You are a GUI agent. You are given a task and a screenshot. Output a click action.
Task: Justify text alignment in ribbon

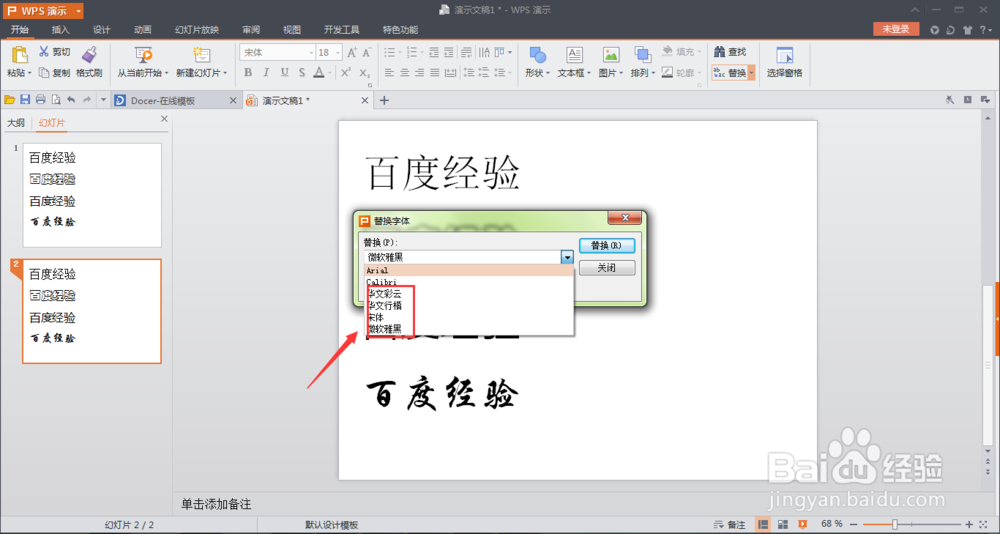pyautogui.click(x=435, y=73)
